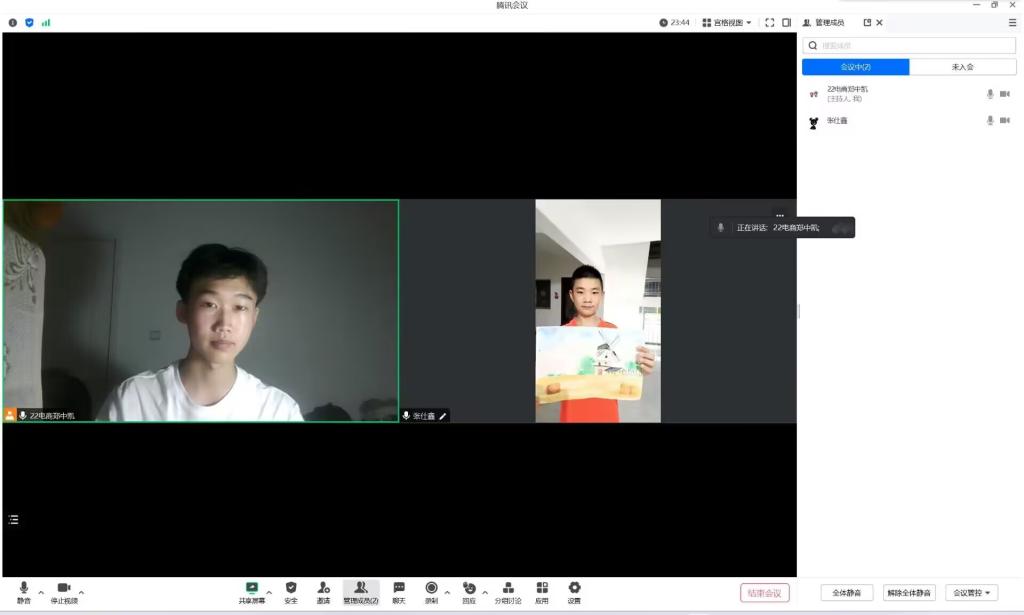Open the 会议管控 dropdown

click(x=972, y=593)
